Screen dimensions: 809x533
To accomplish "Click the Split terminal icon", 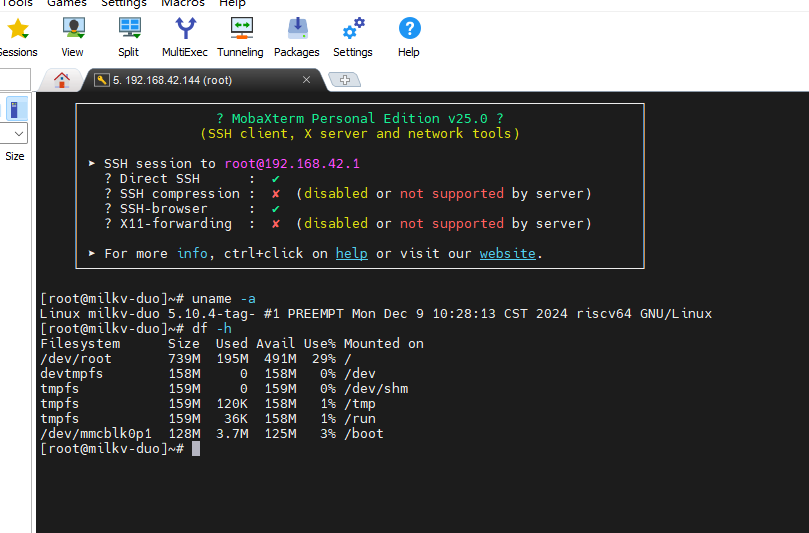I will (x=129, y=28).
